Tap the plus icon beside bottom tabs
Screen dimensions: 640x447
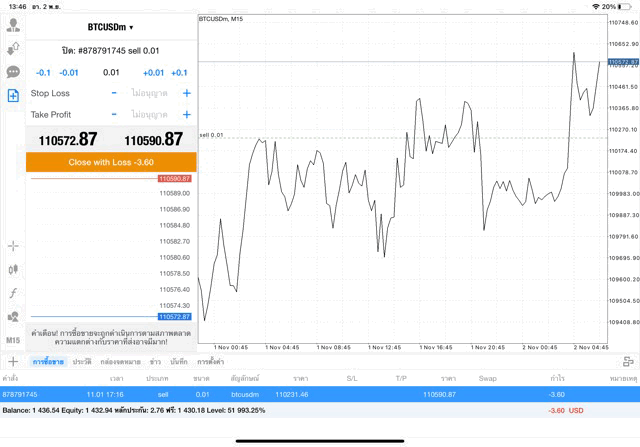13,361
